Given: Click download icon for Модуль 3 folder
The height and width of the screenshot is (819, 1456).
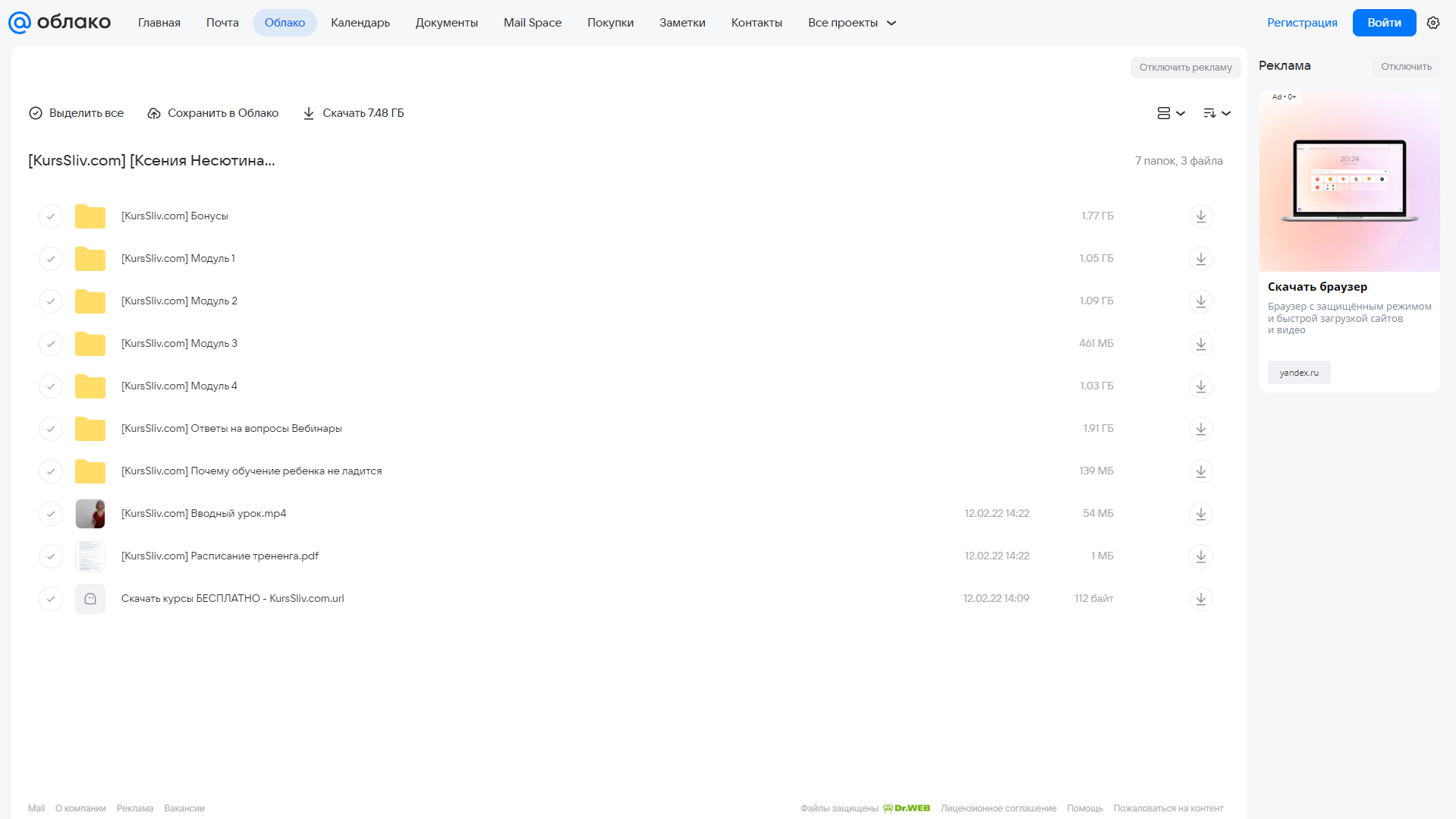Looking at the screenshot, I should (x=1200, y=344).
